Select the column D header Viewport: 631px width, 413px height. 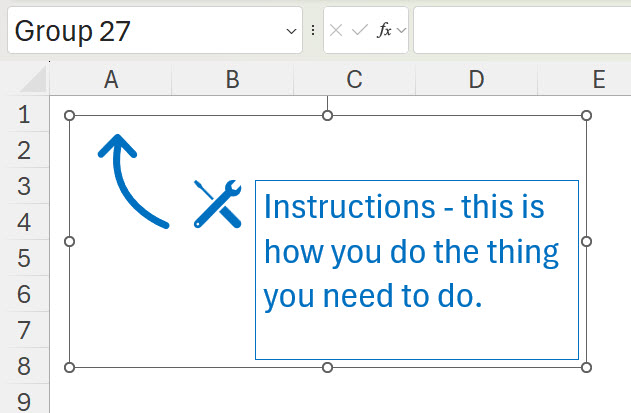click(x=476, y=80)
